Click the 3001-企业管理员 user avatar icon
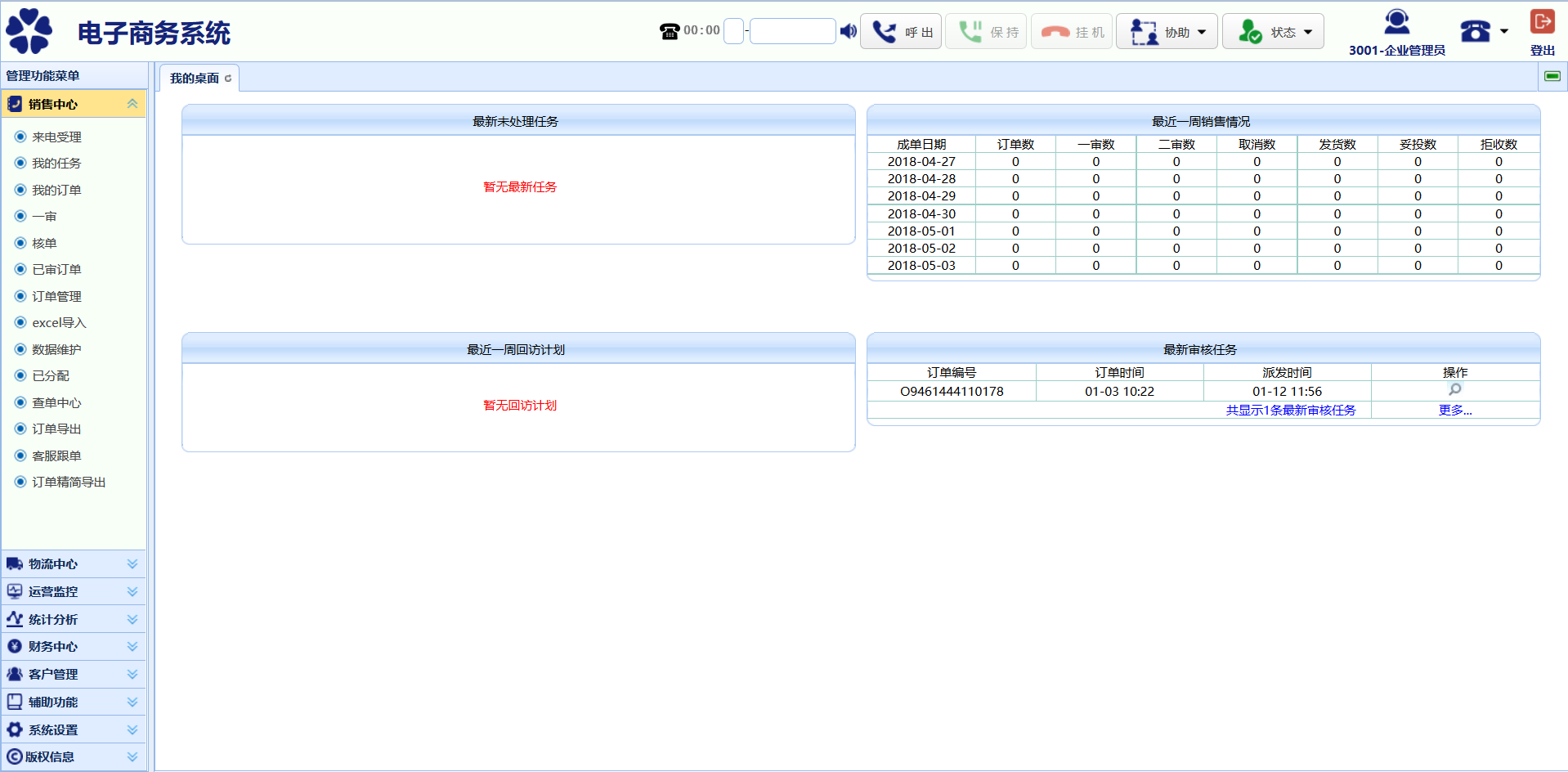The image size is (1568, 772). (x=1396, y=21)
